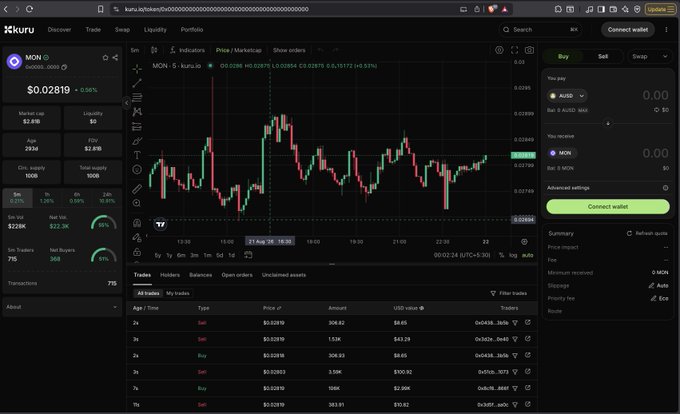Enter fullscreen chart mode
Screen dimensions: 680x414
point(514,50)
